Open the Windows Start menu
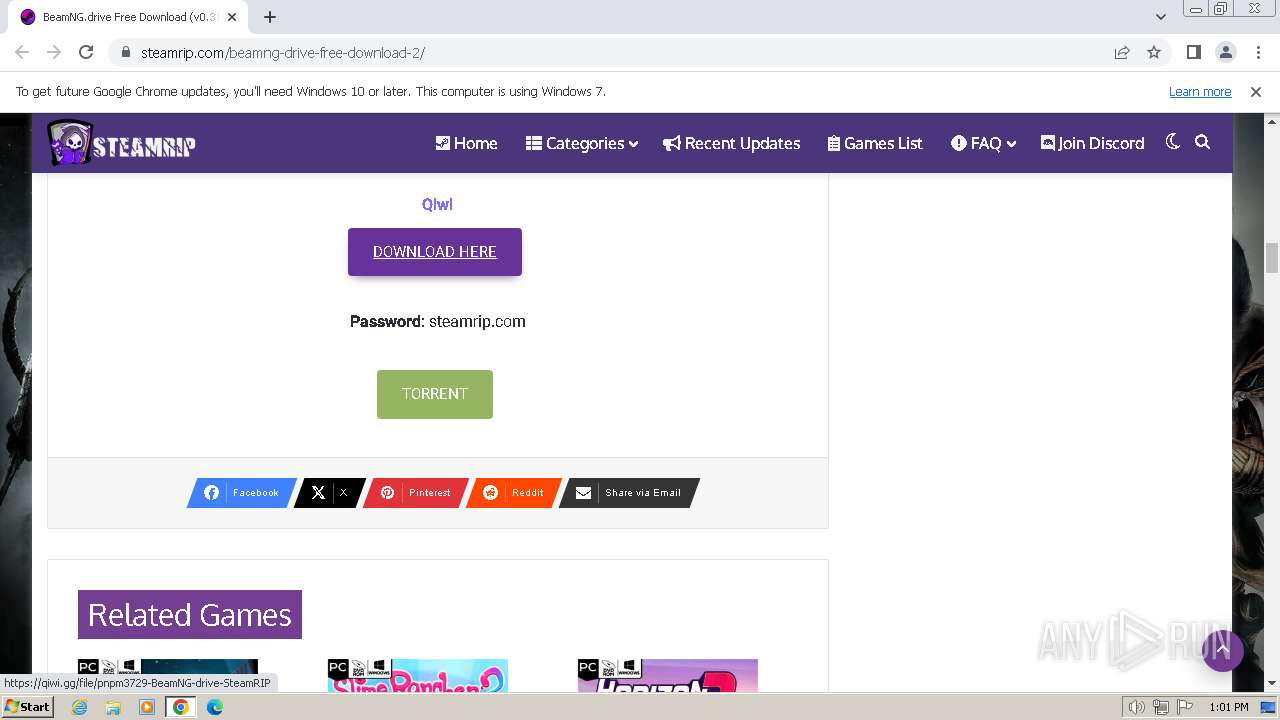 point(27,706)
